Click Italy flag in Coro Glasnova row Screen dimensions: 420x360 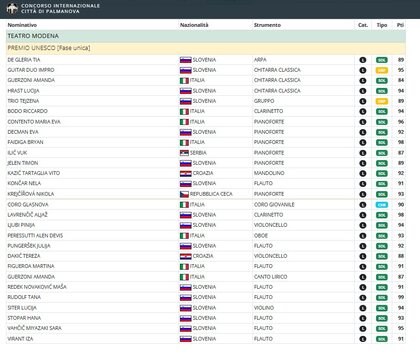click(184, 205)
